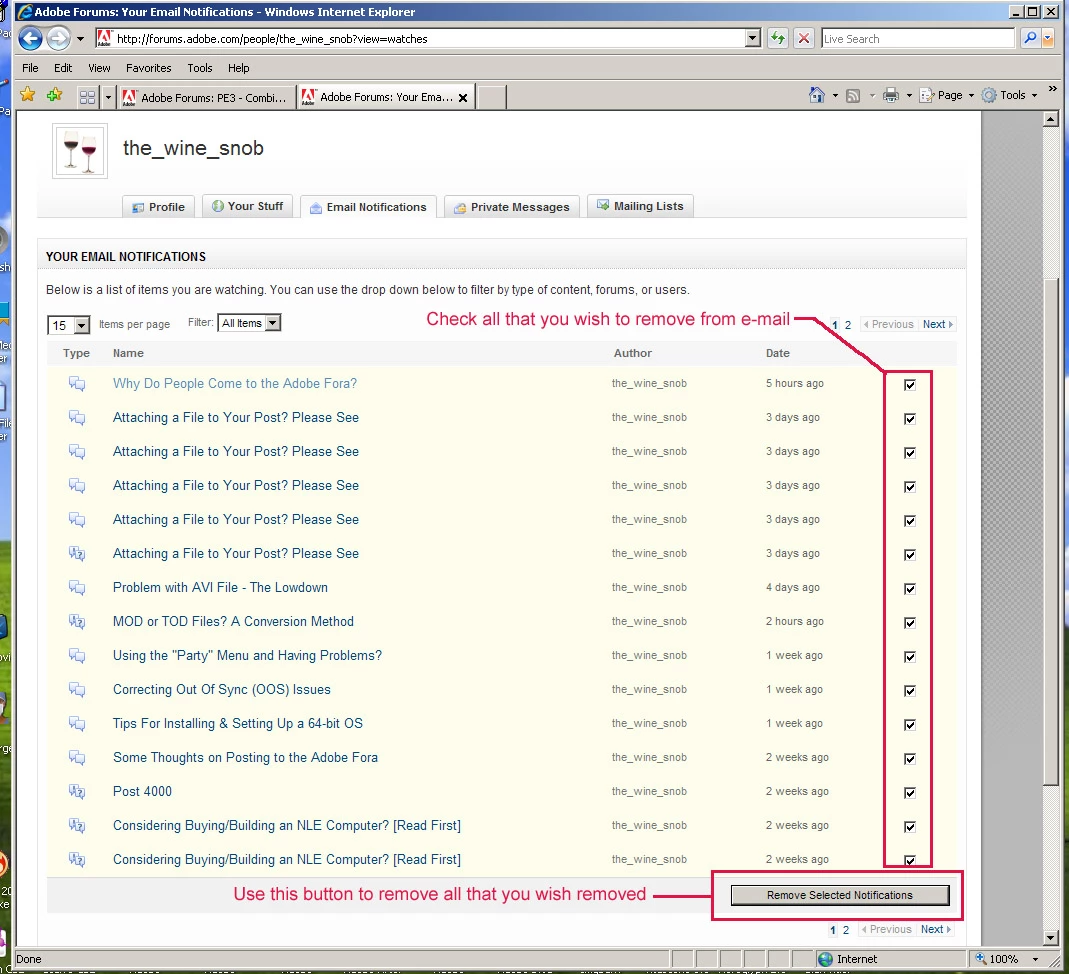
Task: Open the Quick Tabs grid icon
Action: tap(87, 97)
